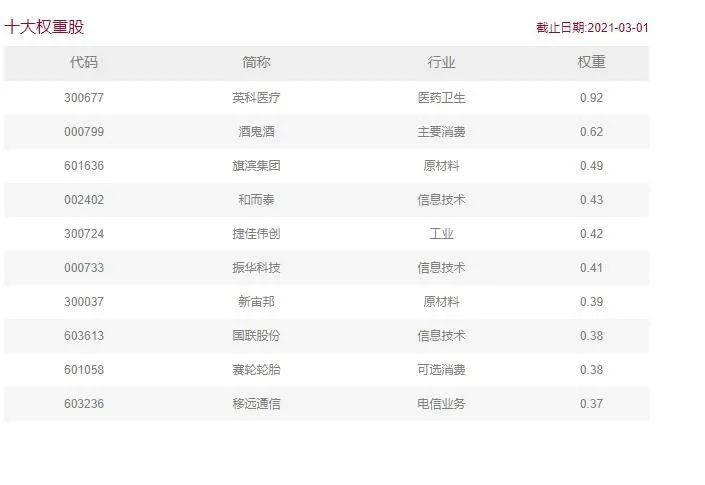Click the stock name 国联股份
705x485 pixels.
click(256, 336)
